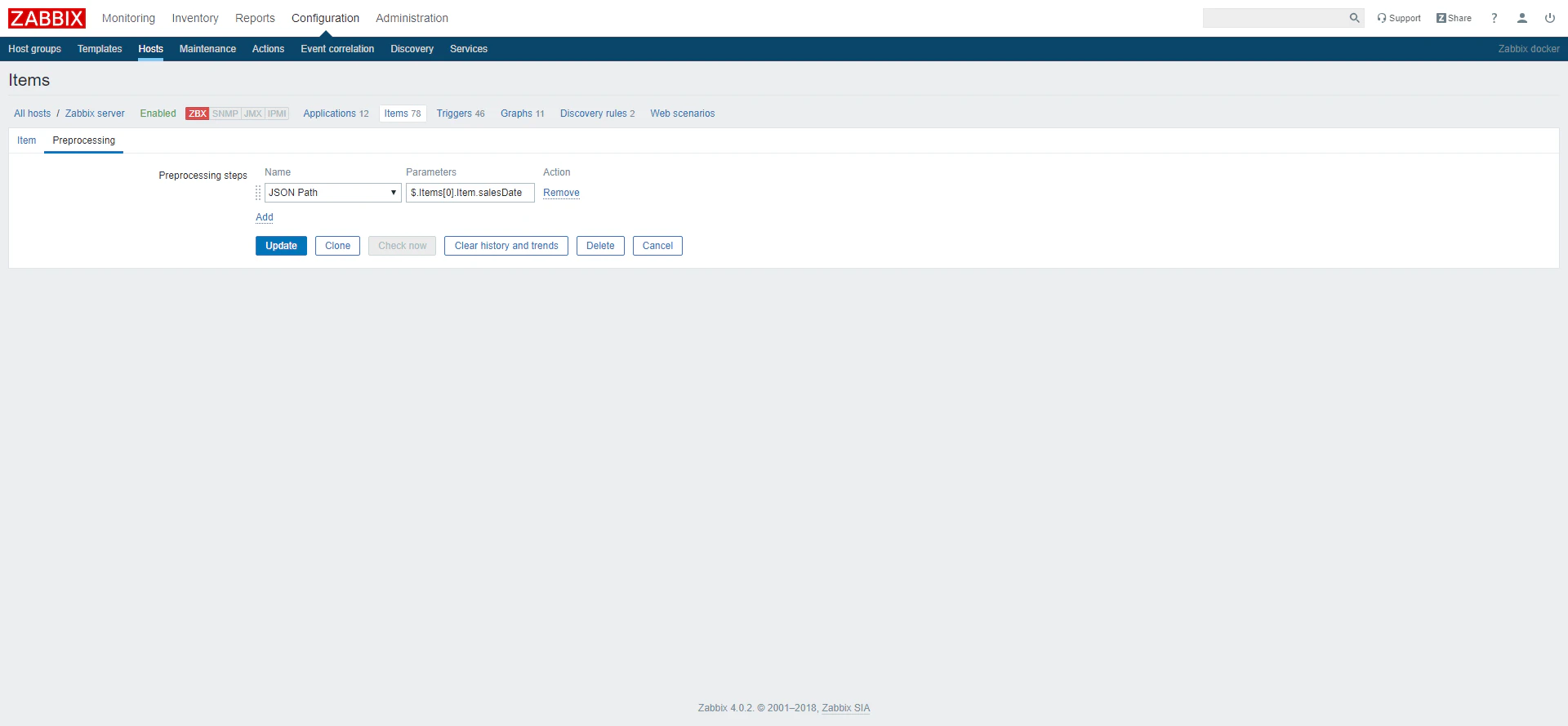Image resolution: width=1568 pixels, height=726 pixels.
Task: Open the Reports menu
Action: 255,18
